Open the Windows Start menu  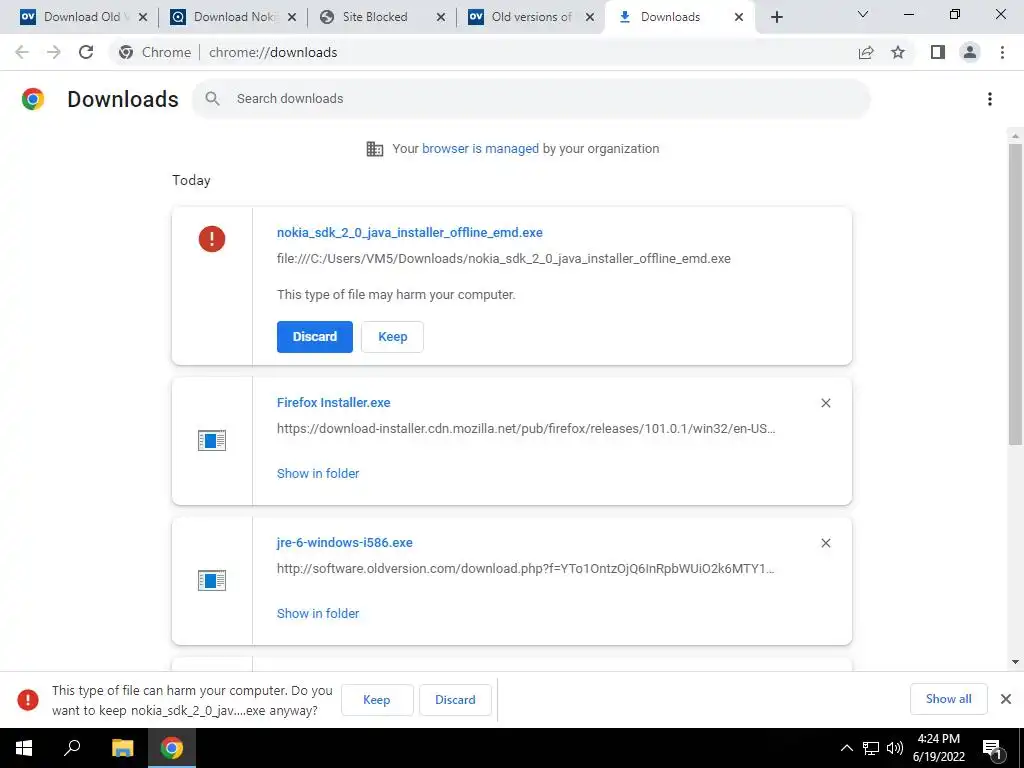tap(24, 748)
